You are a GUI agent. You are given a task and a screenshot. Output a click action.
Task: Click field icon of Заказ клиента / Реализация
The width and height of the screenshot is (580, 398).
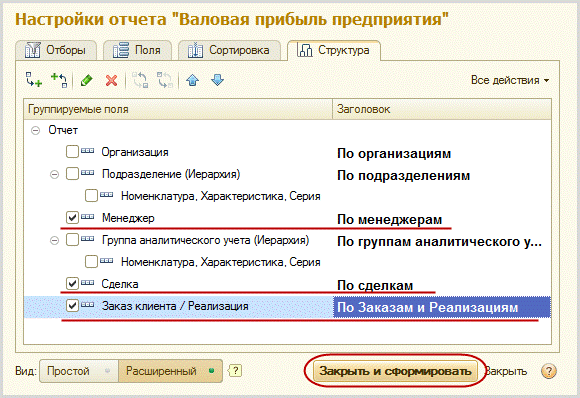click(87, 304)
